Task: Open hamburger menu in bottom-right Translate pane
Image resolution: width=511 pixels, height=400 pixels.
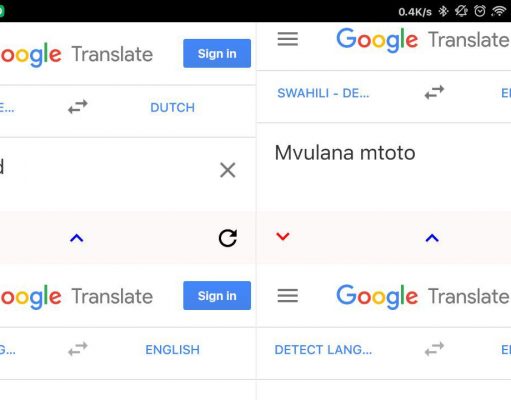Action: (x=288, y=296)
